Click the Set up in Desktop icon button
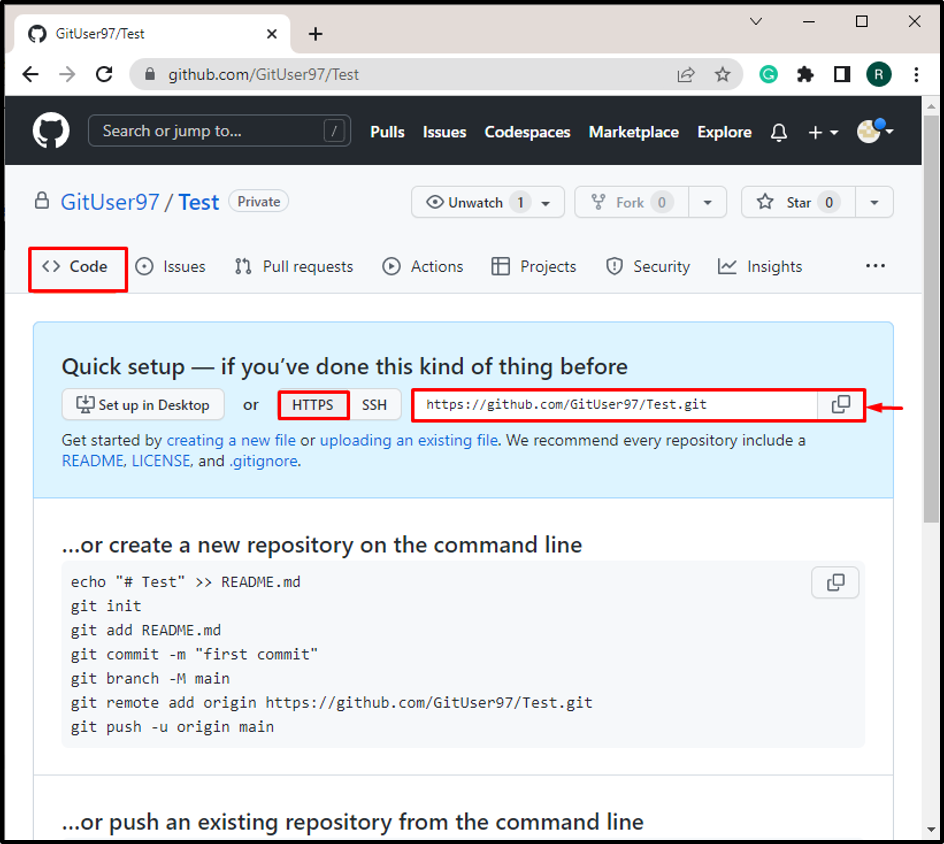Image resolution: width=944 pixels, height=844 pixels. pos(85,404)
